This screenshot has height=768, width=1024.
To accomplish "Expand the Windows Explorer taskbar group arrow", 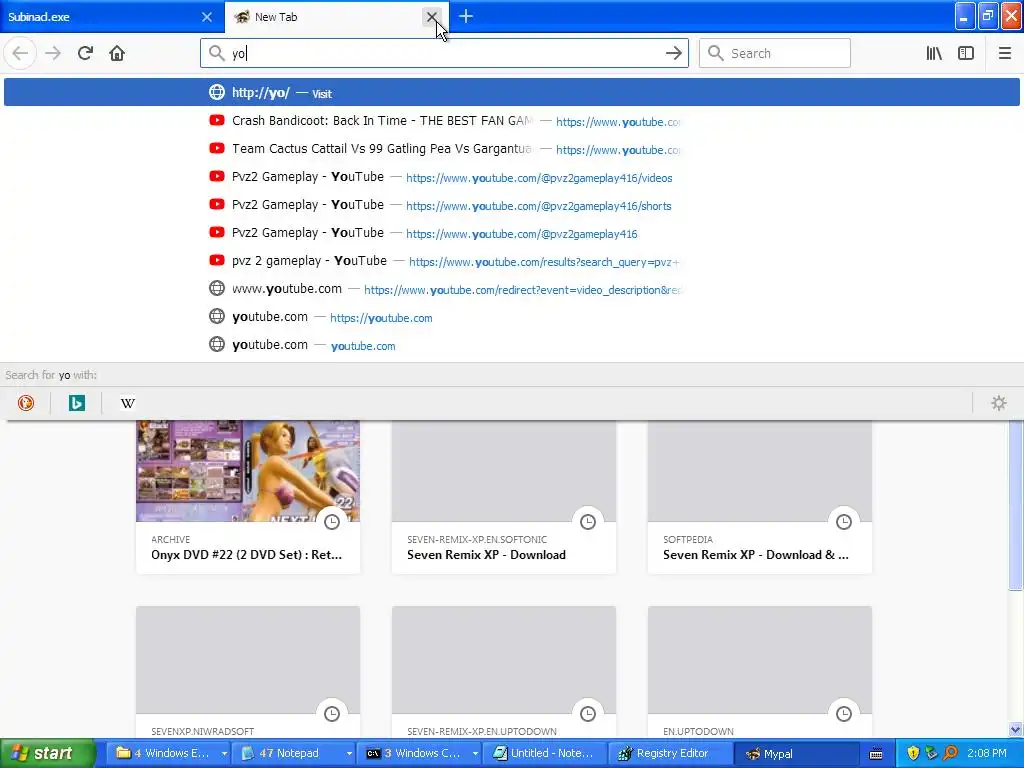I will pyautogui.click(x=224, y=754).
